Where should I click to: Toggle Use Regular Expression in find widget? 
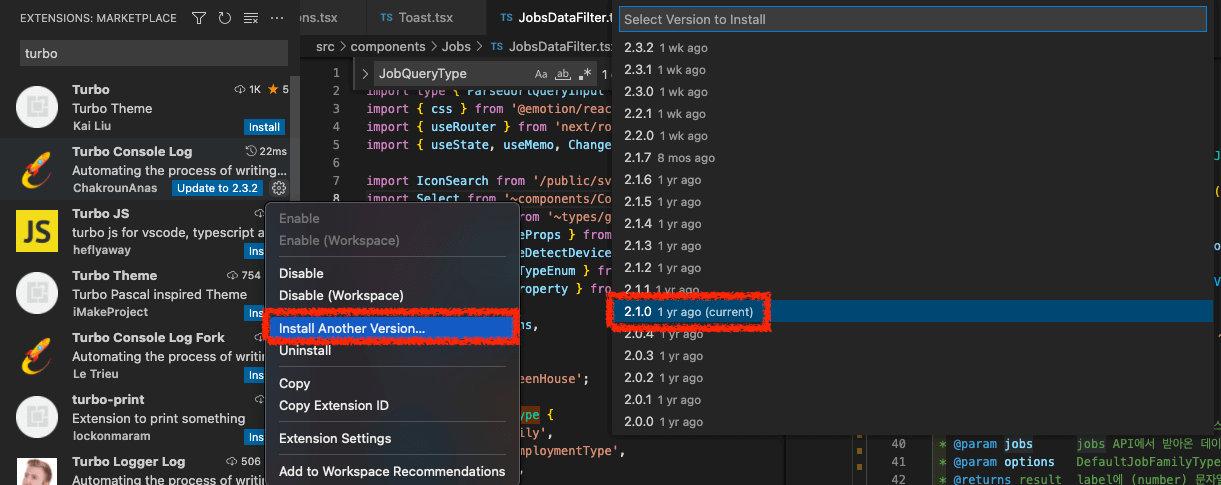[585, 74]
